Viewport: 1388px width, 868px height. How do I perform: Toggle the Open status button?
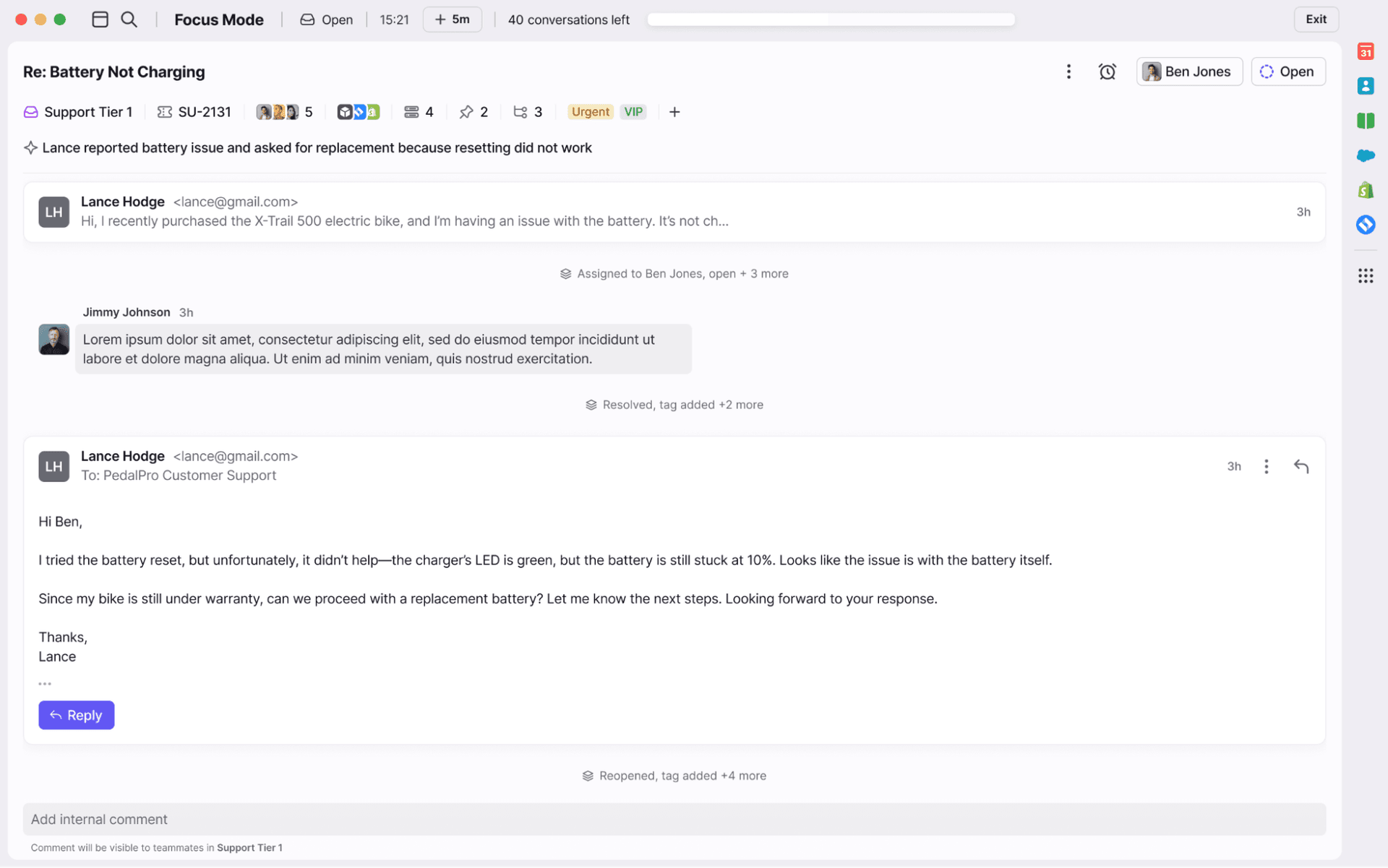[1288, 72]
